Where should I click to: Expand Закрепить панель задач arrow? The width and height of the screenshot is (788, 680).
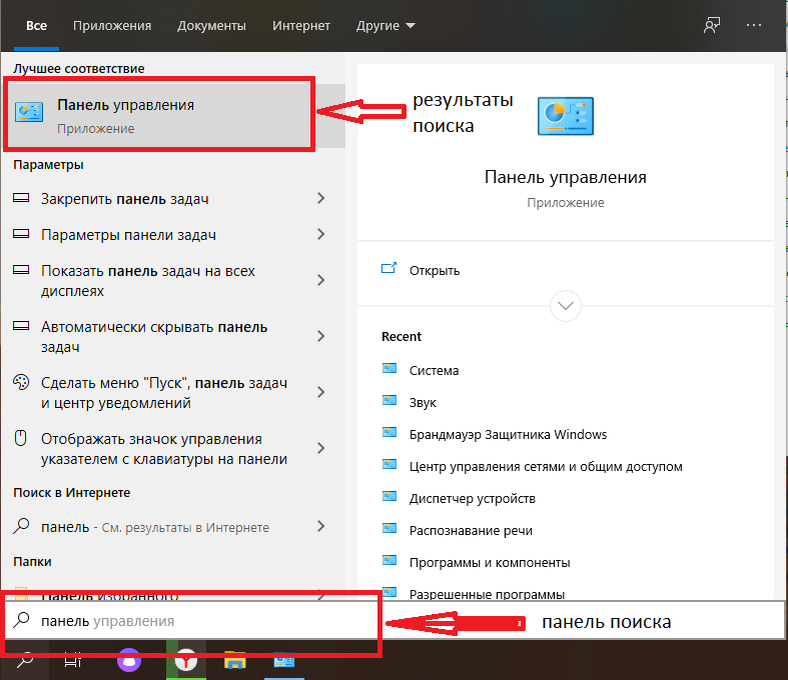point(321,198)
